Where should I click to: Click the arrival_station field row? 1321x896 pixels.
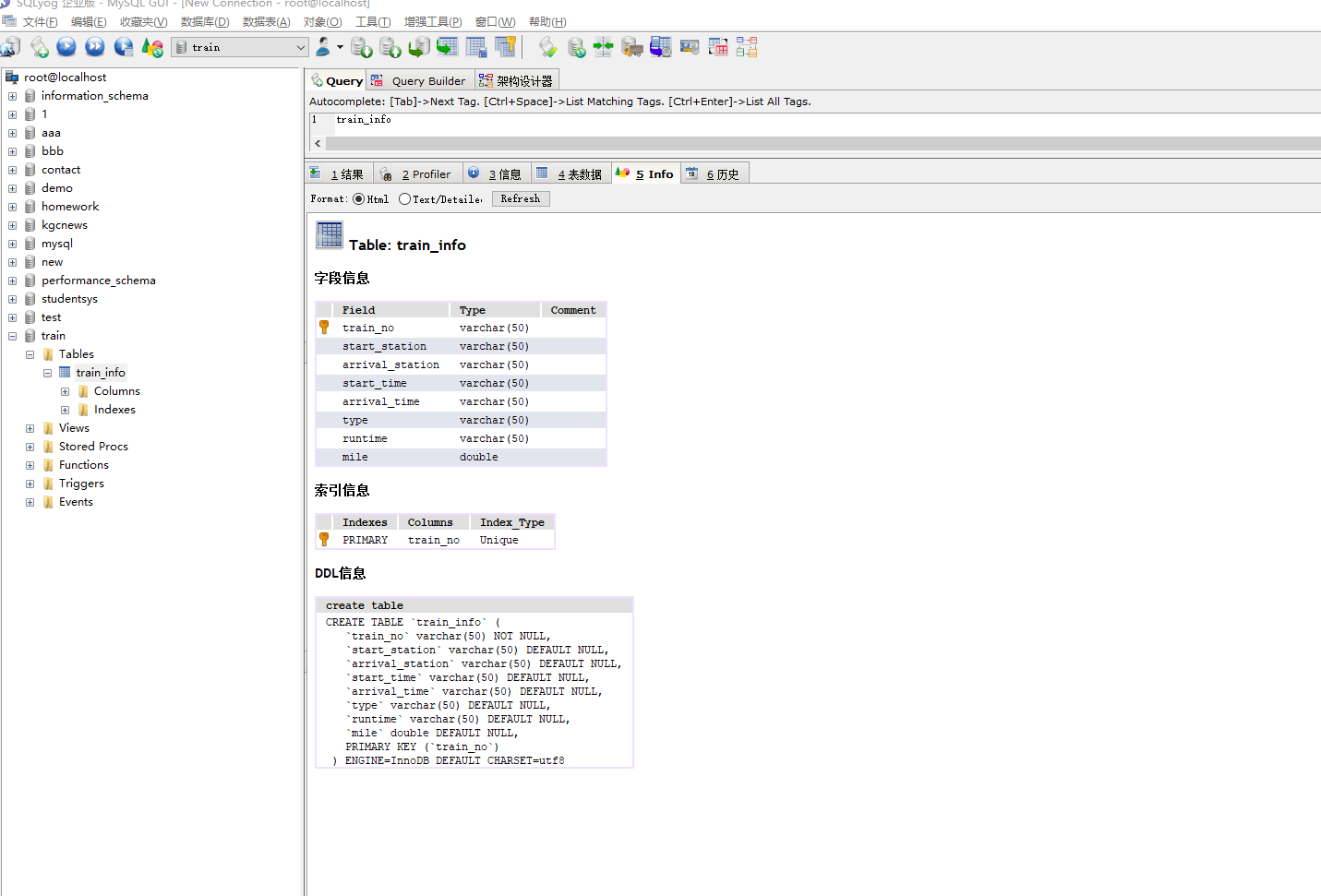click(x=461, y=365)
